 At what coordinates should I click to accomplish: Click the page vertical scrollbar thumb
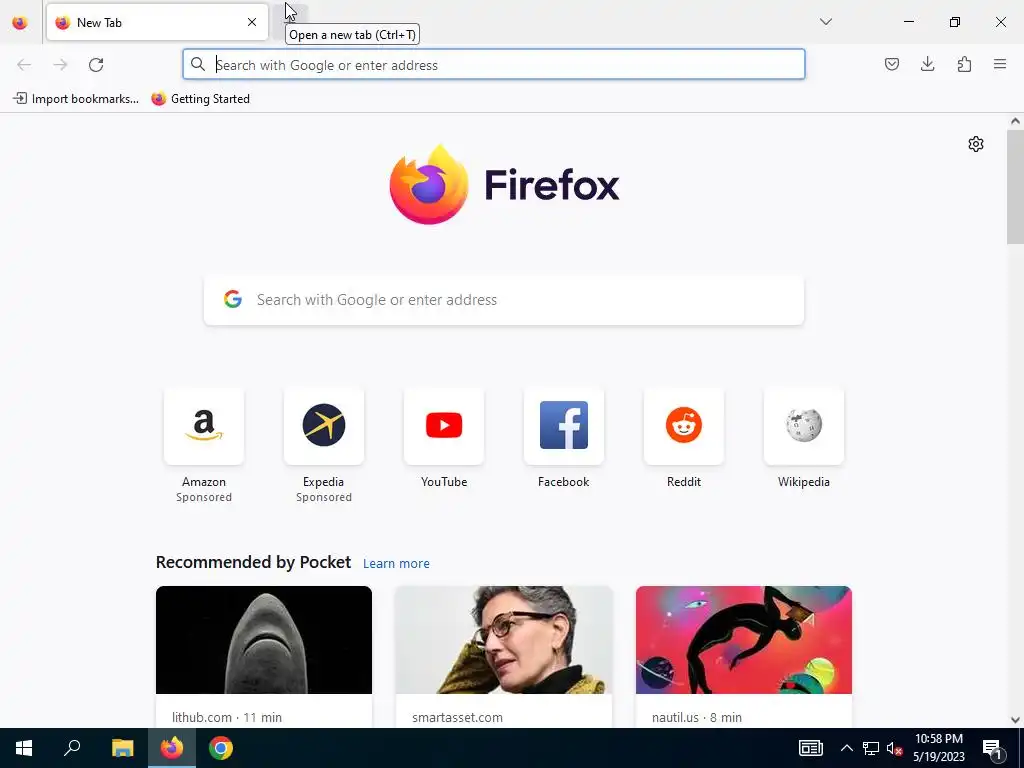pyautogui.click(x=1015, y=187)
